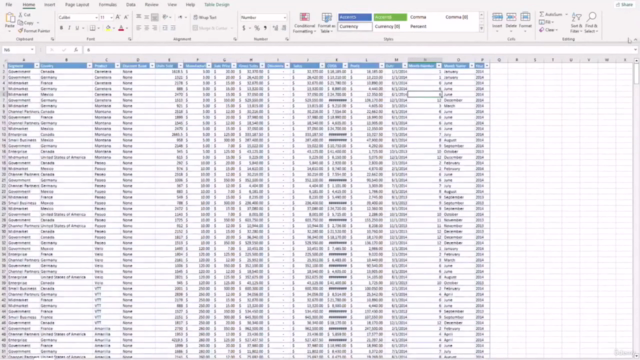Increase font size with the larger A icon

pos(118,17)
